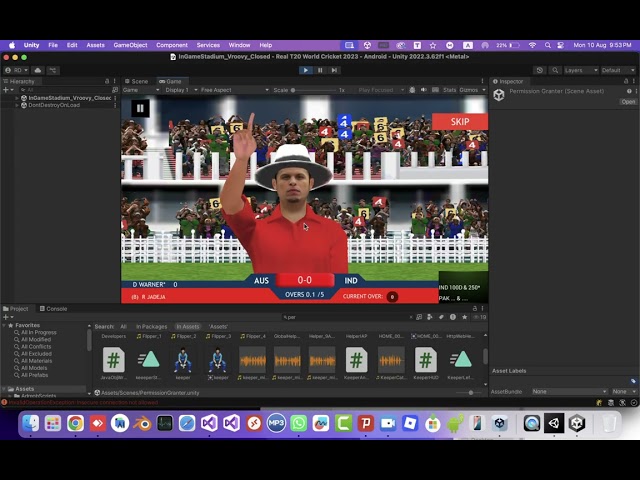
Task: Click the in-game pause button
Action: 140,108
